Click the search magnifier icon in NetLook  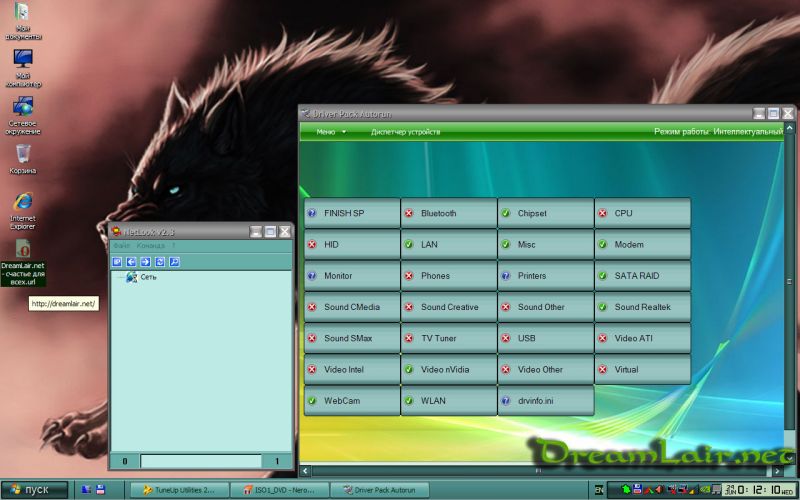click(174, 262)
